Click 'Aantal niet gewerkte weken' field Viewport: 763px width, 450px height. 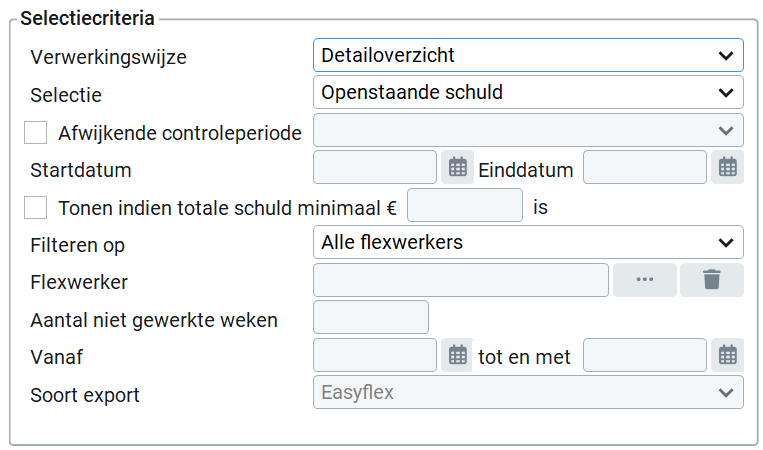(371, 317)
